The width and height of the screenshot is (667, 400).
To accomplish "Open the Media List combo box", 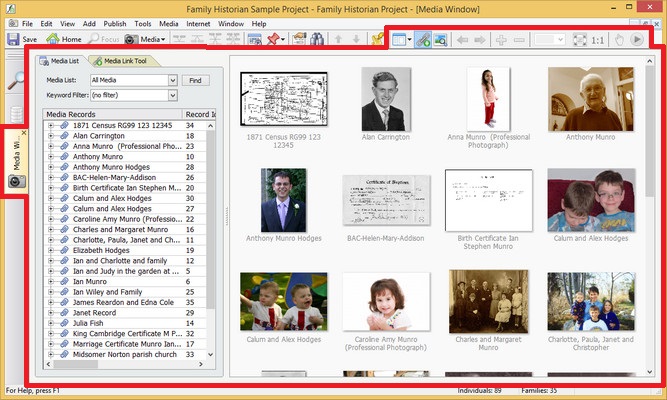I will [173, 80].
